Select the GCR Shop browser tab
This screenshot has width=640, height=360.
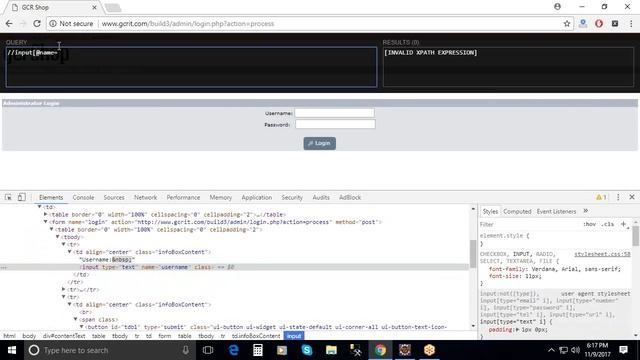tap(53, 7)
